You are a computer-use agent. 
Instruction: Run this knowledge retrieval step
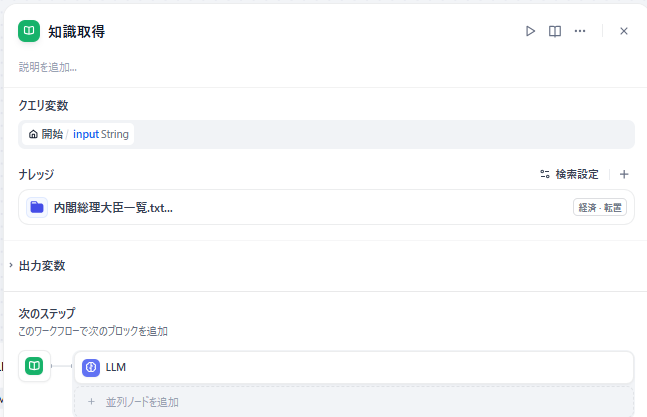point(530,31)
